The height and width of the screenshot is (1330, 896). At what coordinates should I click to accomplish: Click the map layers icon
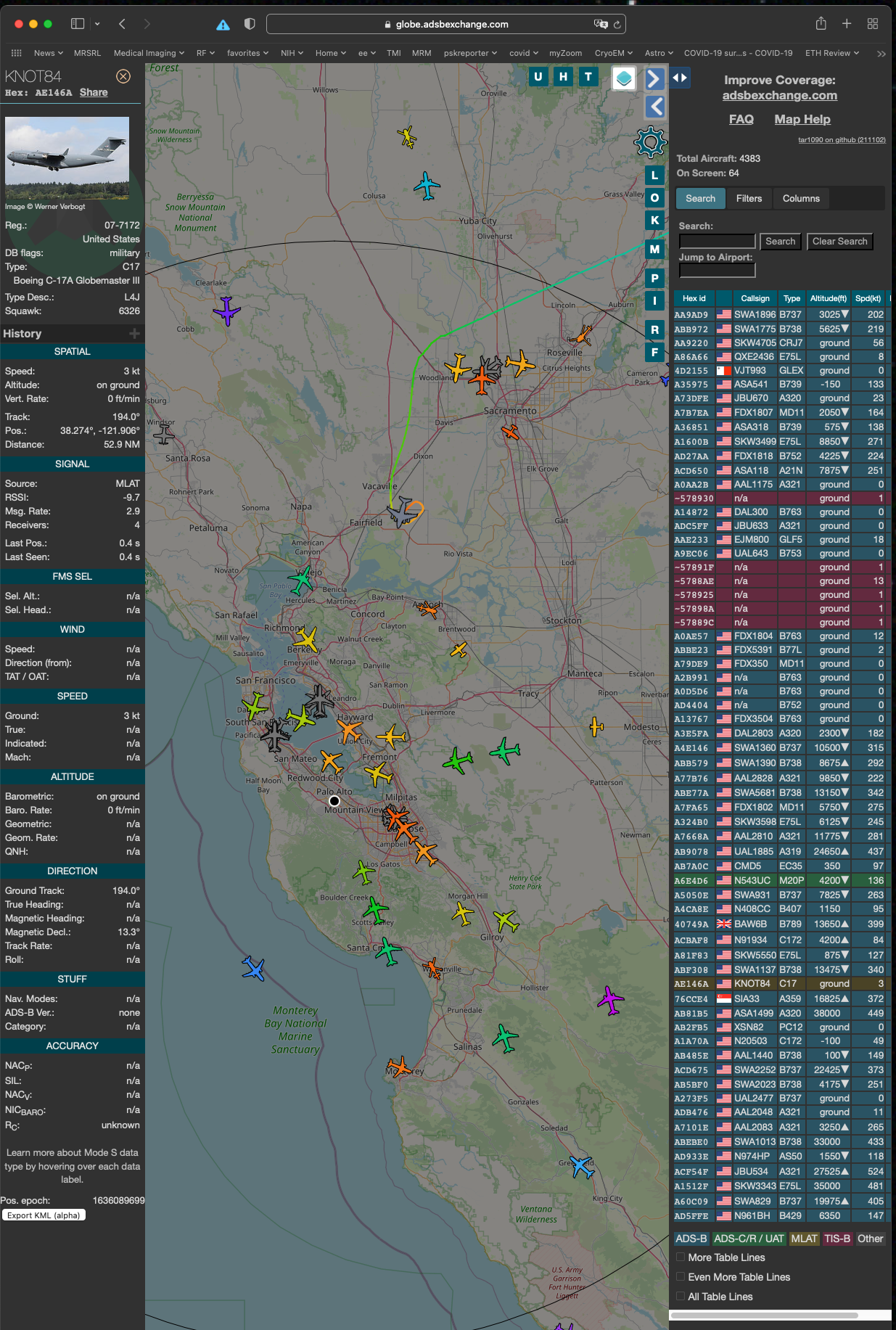coord(624,78)
